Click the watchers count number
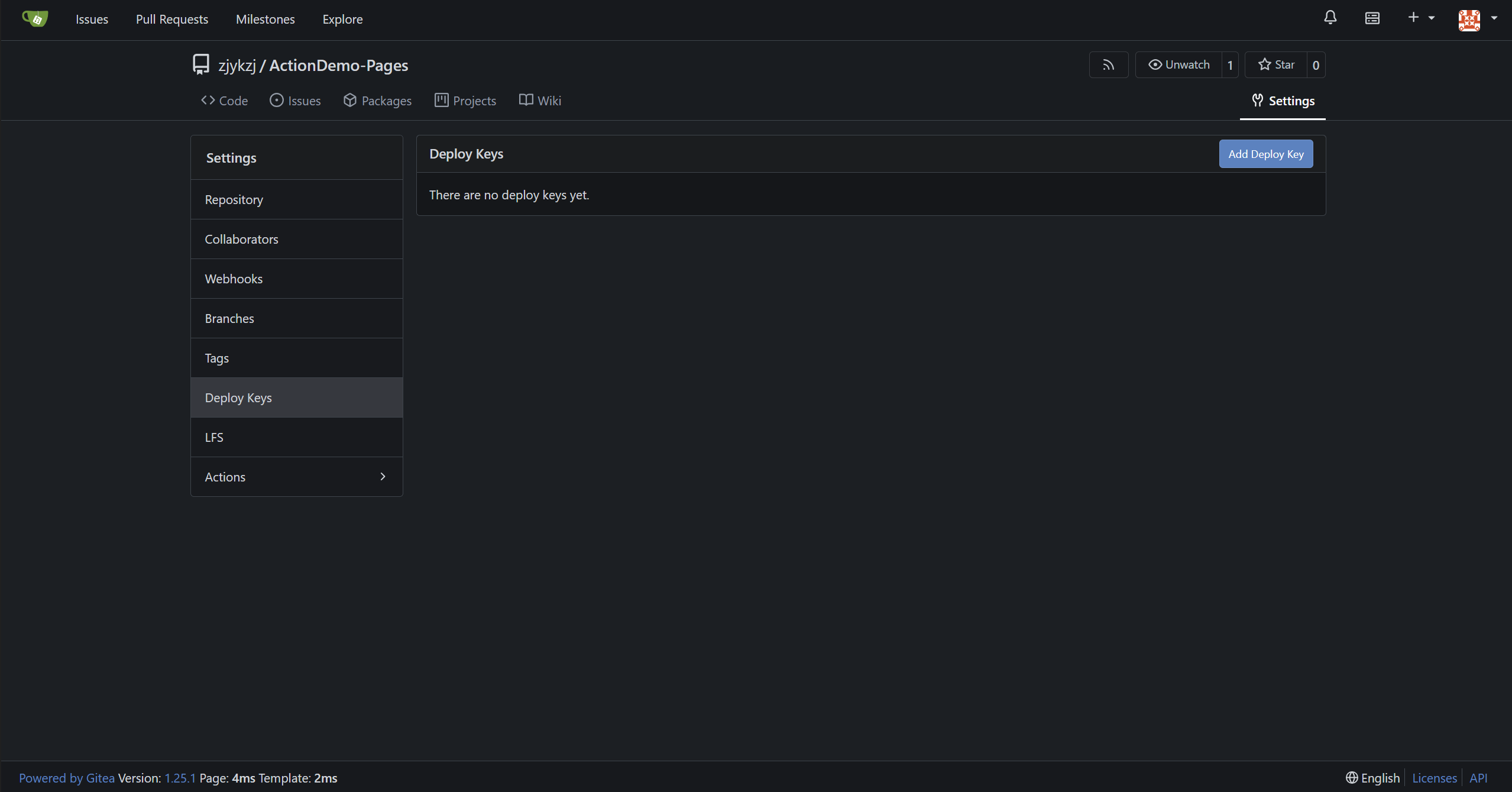Viewport: 1512px width, 792px height. tap(1230, 65)
